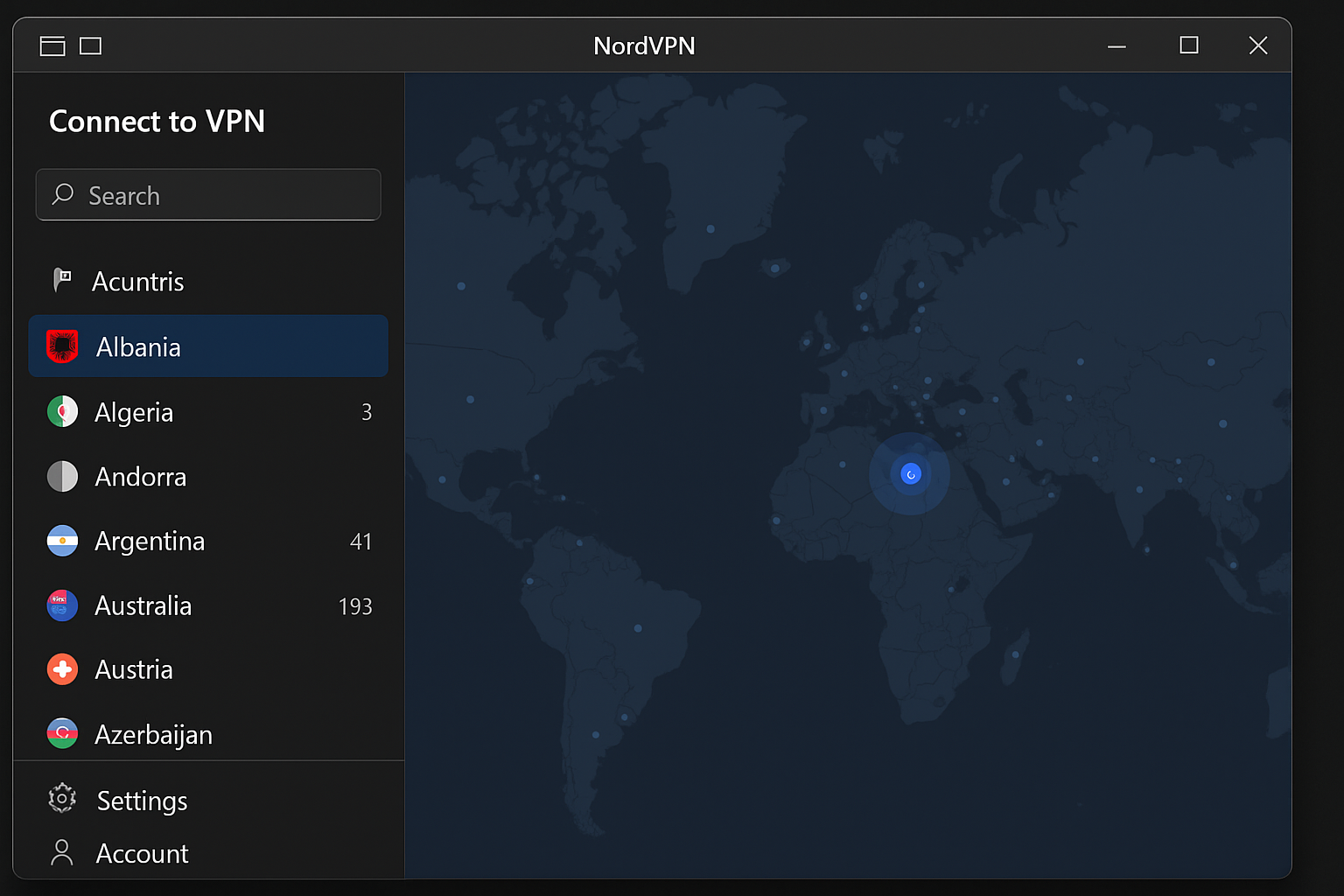Connect to Argentina from the list
The width and height of the screenshot is (1344, 896).
point(208,541)
